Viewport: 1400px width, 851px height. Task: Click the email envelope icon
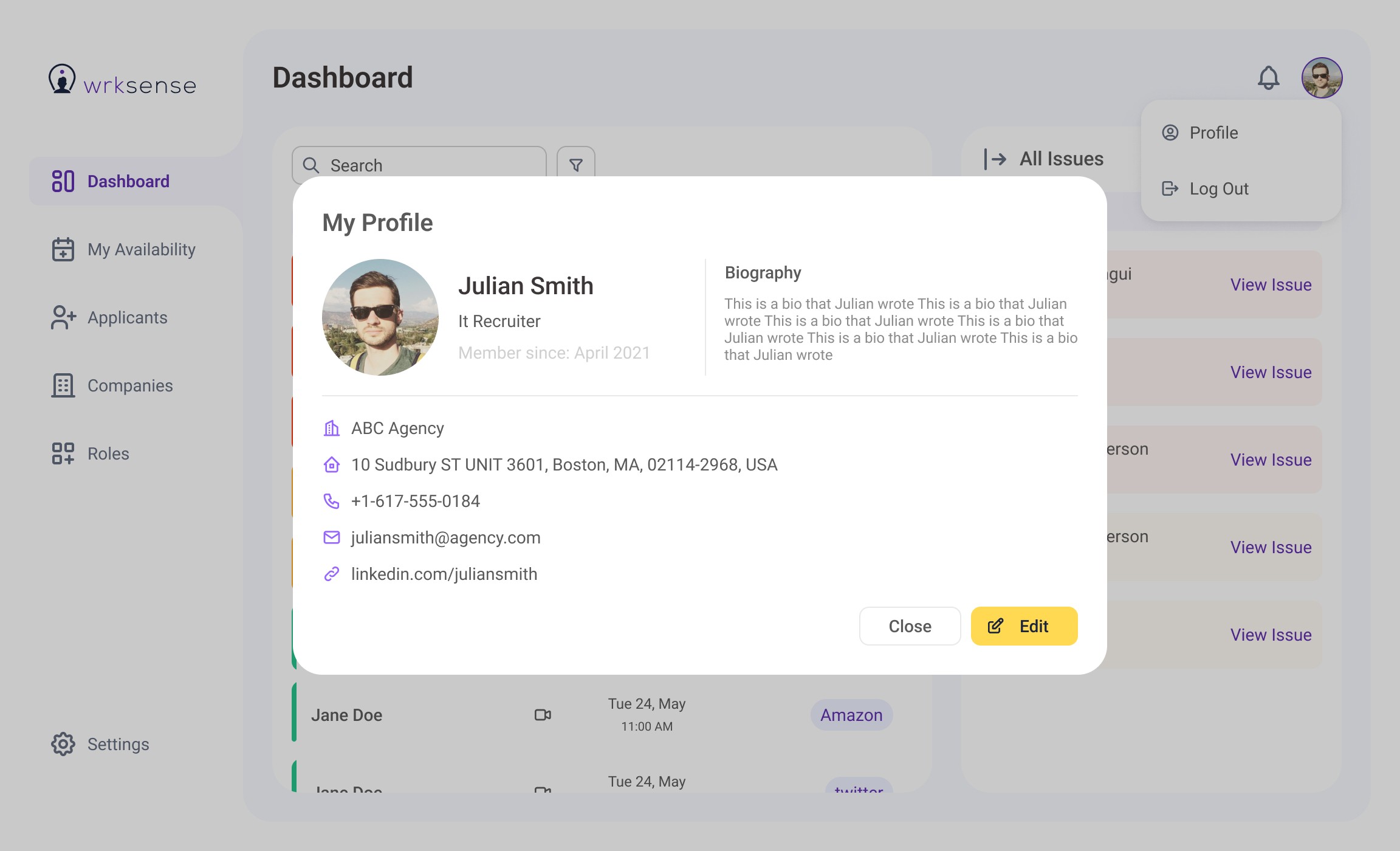click(x=331, y=537)
